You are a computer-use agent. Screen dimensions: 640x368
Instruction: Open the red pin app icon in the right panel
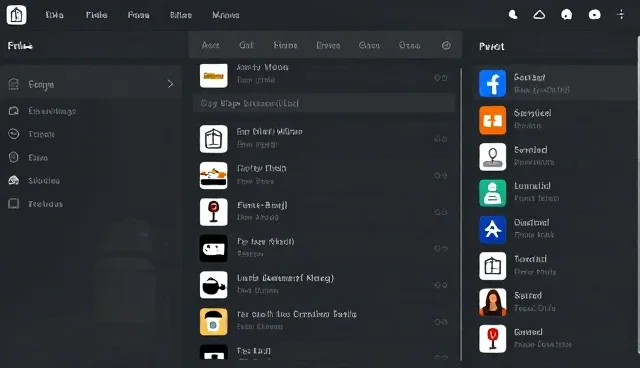point(493,339)
